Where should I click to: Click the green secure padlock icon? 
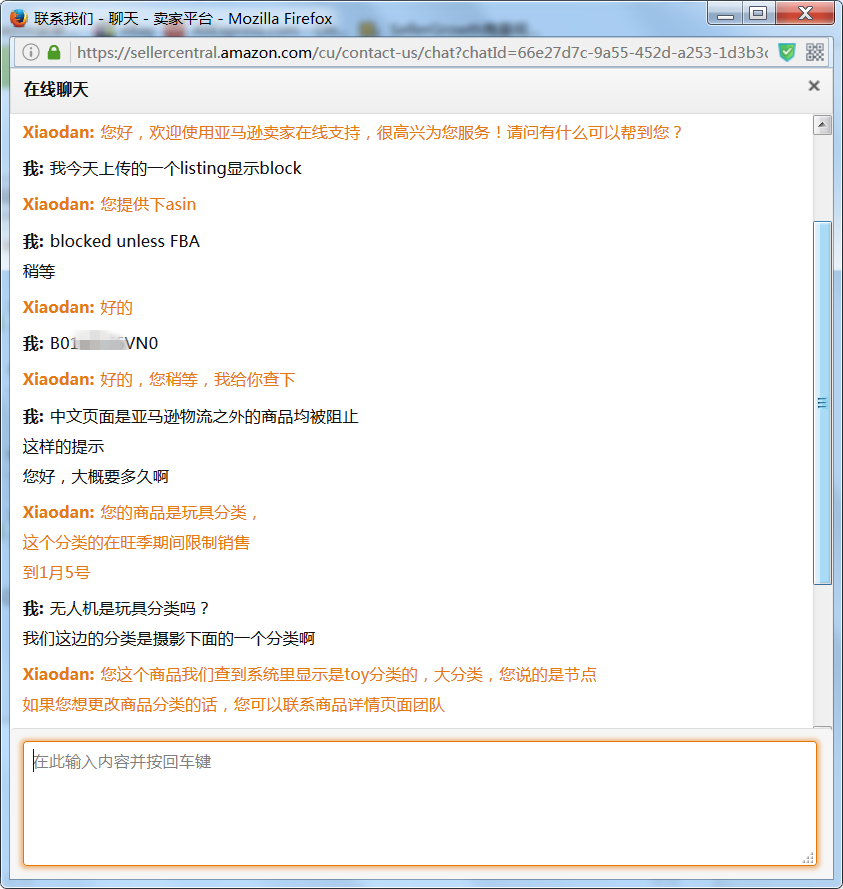click(54, 53)
